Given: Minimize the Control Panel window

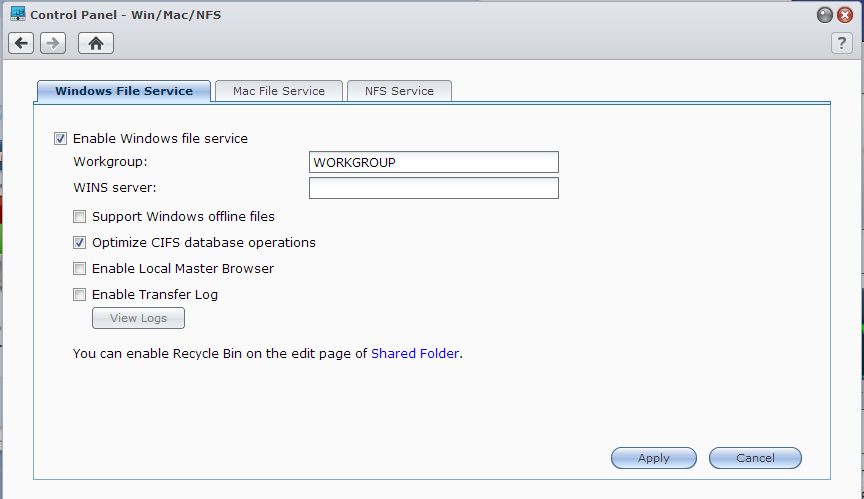Looking at the screenshot, I should 824,15.
